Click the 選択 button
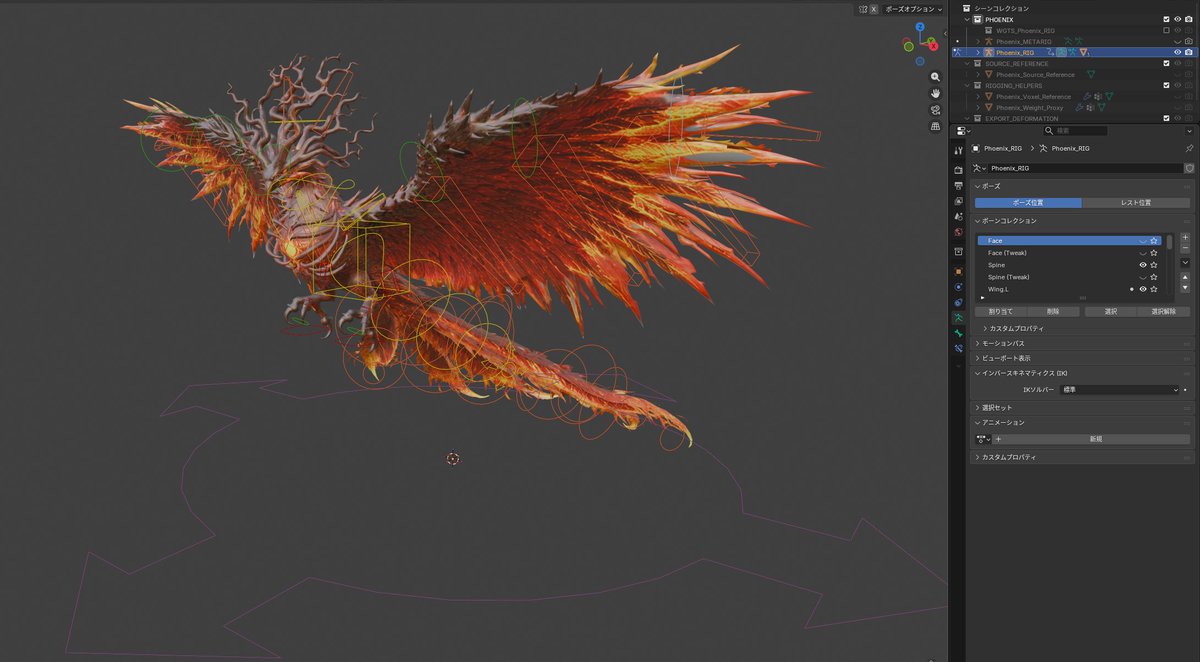This screenshot has width=1200, height=662. pos(1111,312)
